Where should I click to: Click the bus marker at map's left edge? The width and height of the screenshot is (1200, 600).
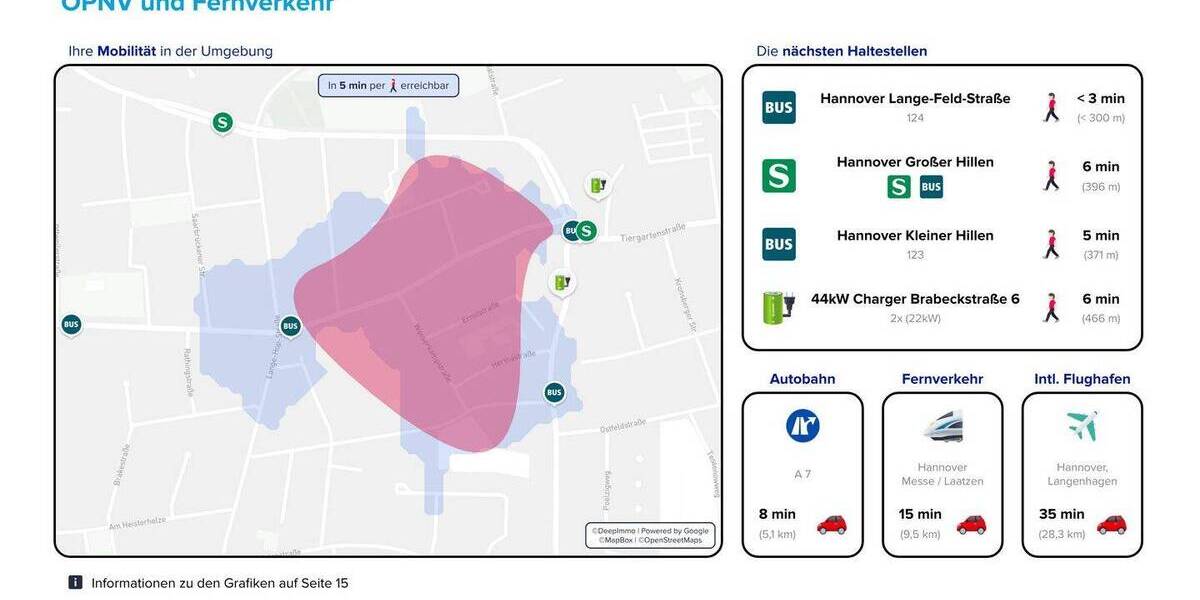pos(71,324)
